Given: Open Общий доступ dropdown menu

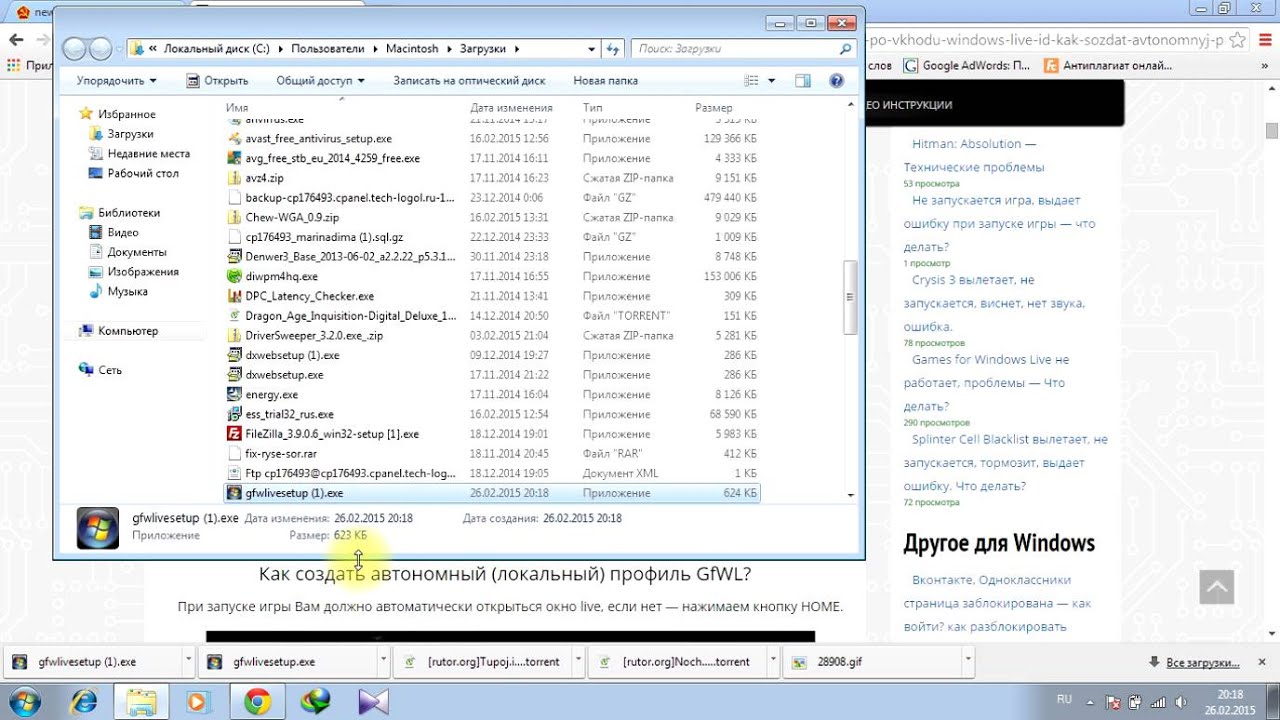Looking at the screenshot, I should click(321, 81).
